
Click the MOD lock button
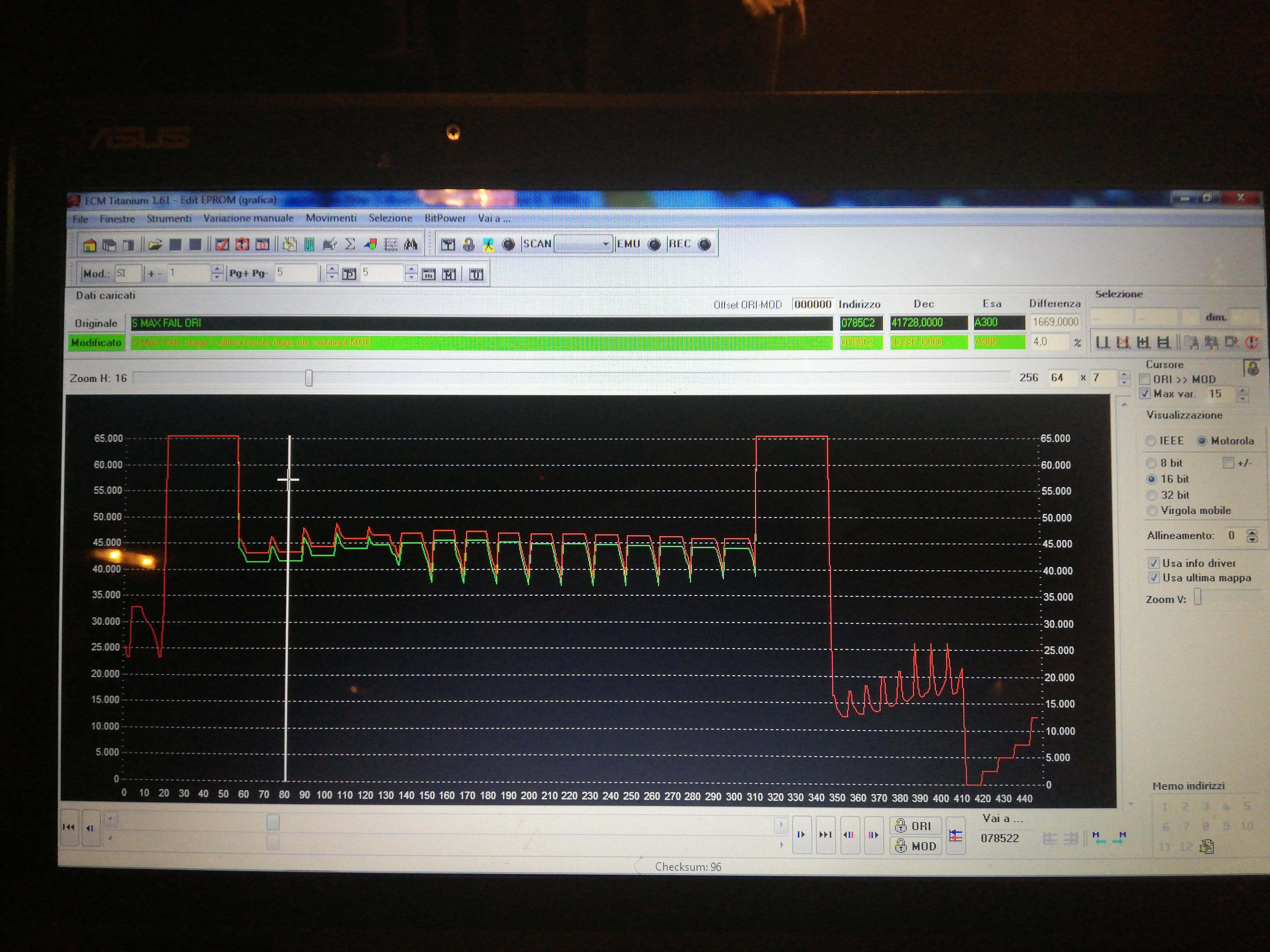(916, 846)
